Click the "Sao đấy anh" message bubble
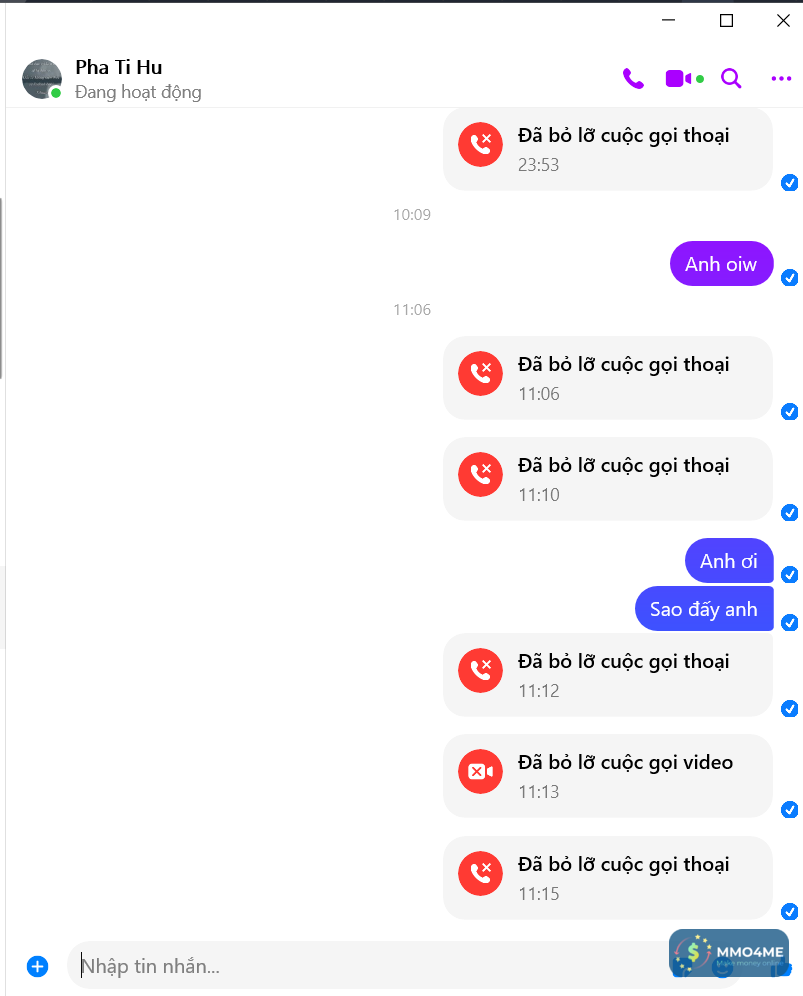The width and height of the screenshot is (803, 996). (x=704, y=609)
